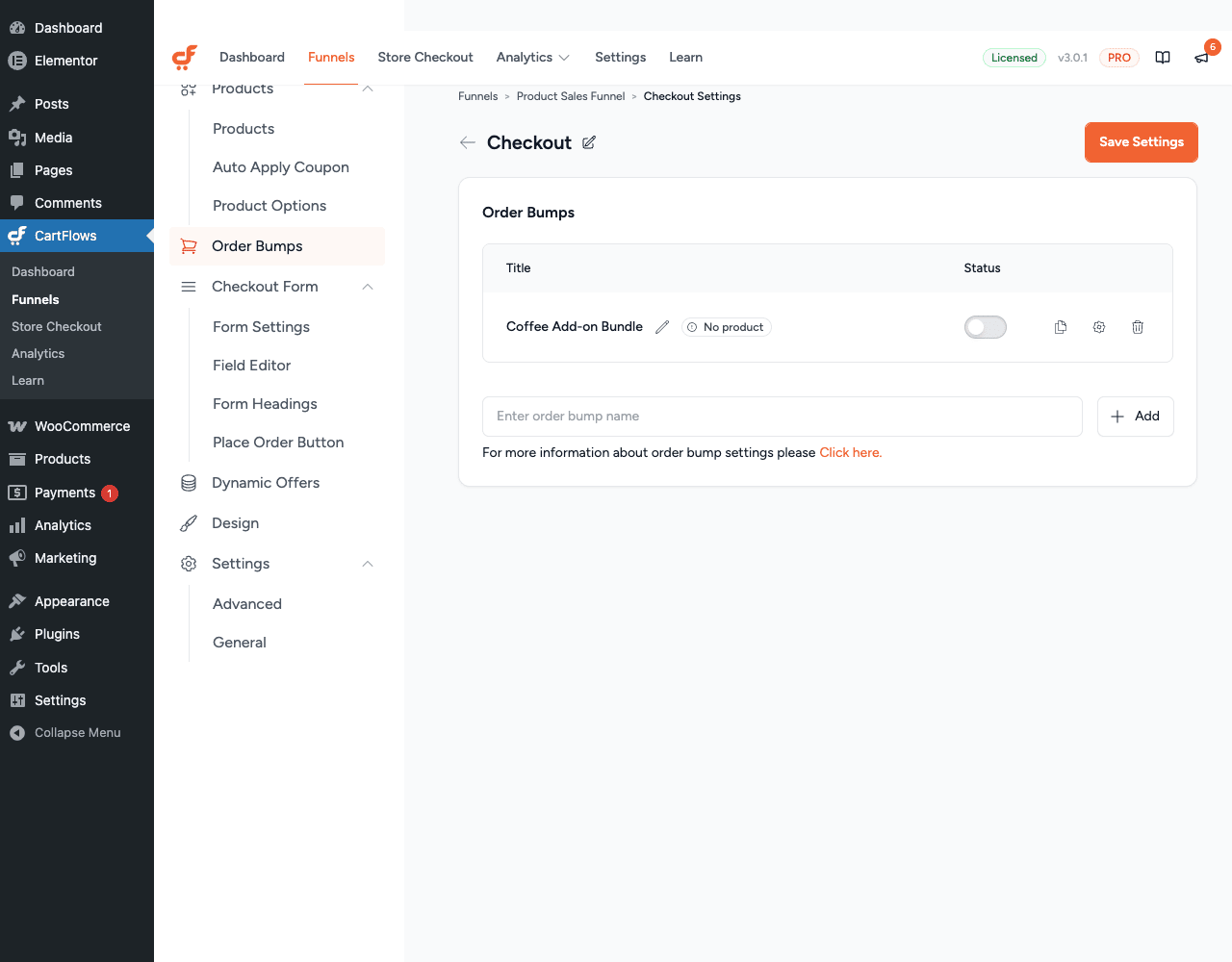Click the Save Settings button

[1142, 142]
